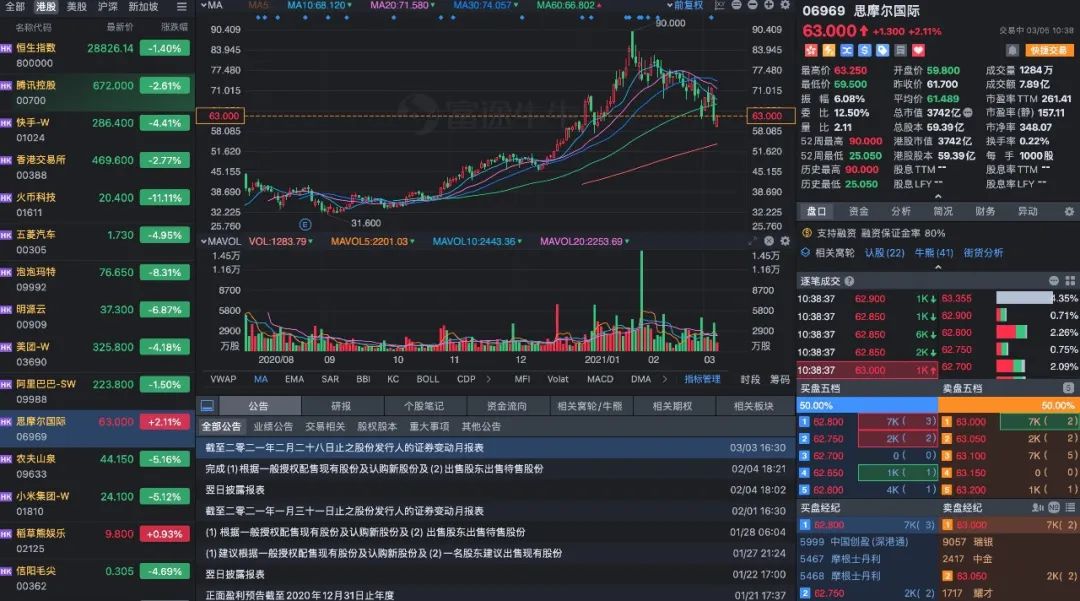Open the MA main indicator dropdown

click(211, 6)
